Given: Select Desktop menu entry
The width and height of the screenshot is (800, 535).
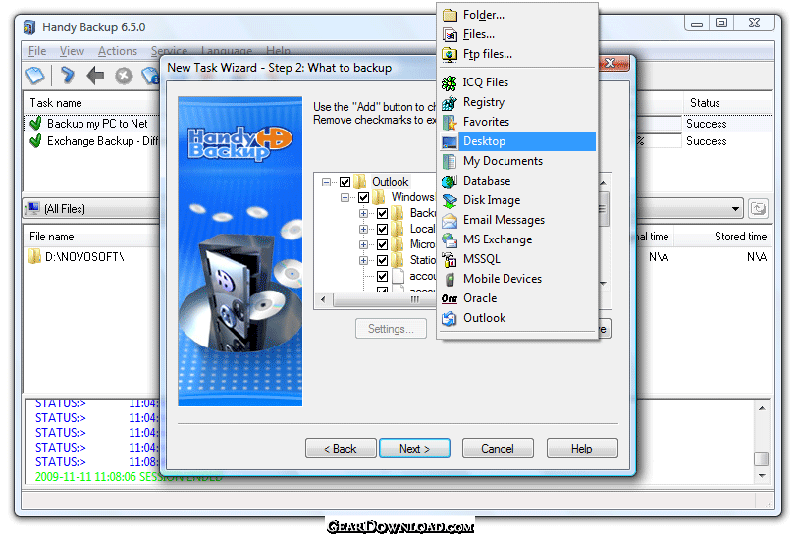Looking at the screenshot, I should tap(518, 141).
